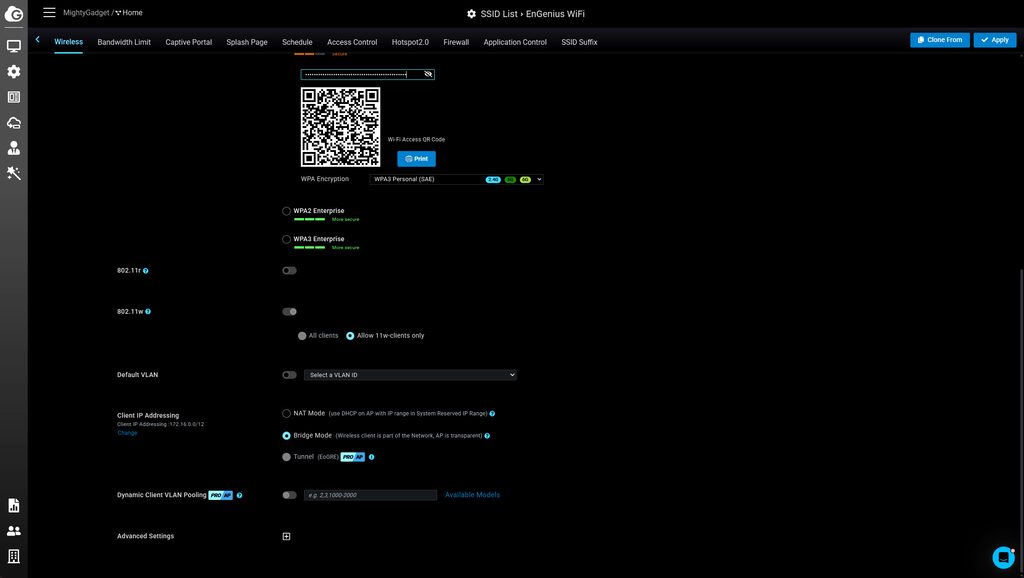
Task: Choose the Allow 11w-clients only option
Action: 350,336
